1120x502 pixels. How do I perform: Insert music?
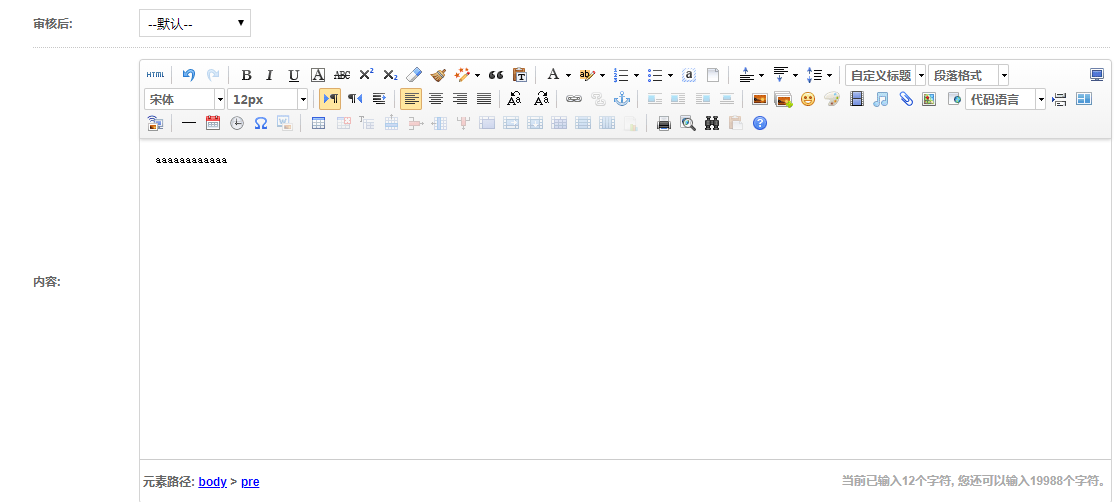pos(881,99)
